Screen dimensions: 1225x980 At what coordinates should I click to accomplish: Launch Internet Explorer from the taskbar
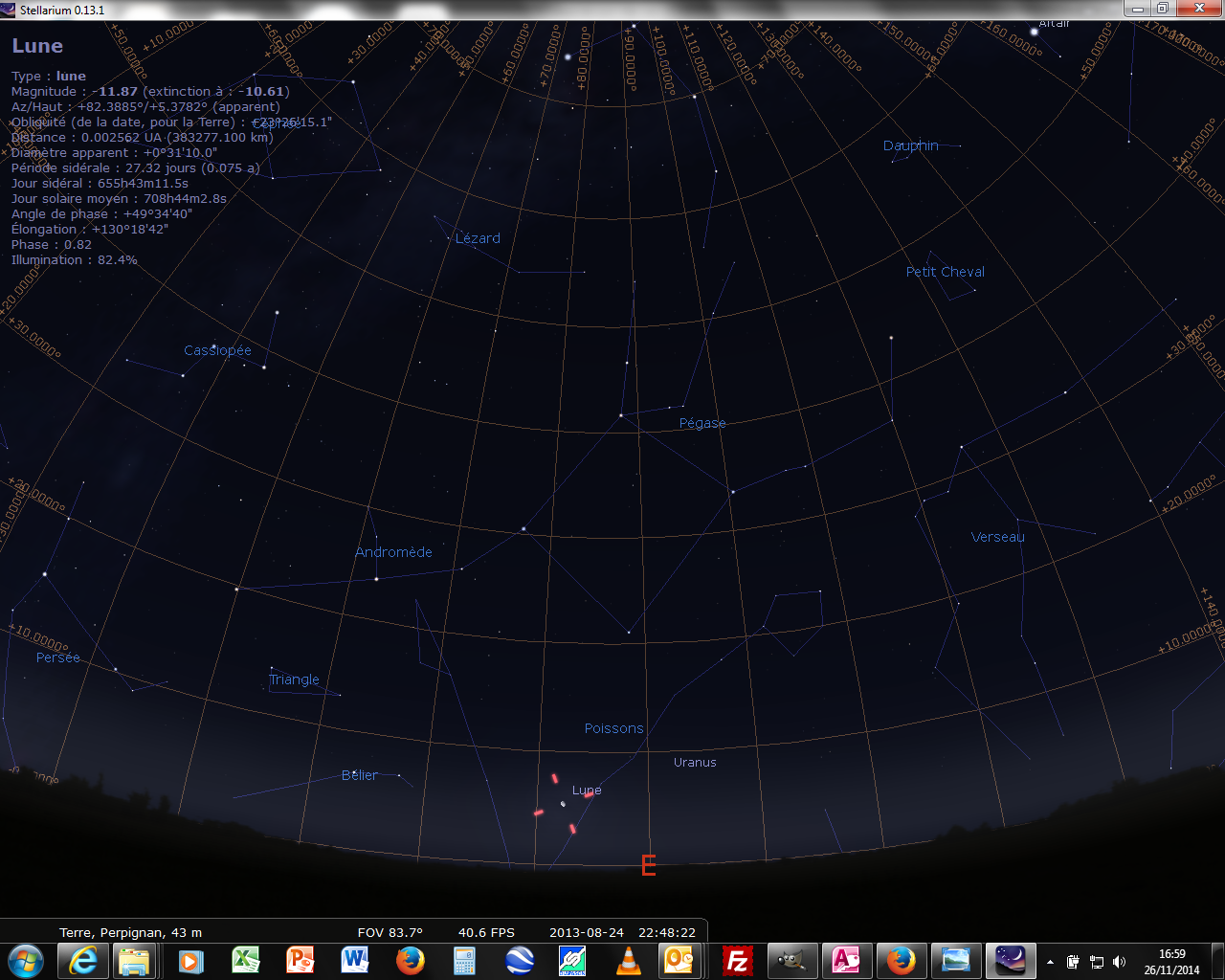coord(82,960)
